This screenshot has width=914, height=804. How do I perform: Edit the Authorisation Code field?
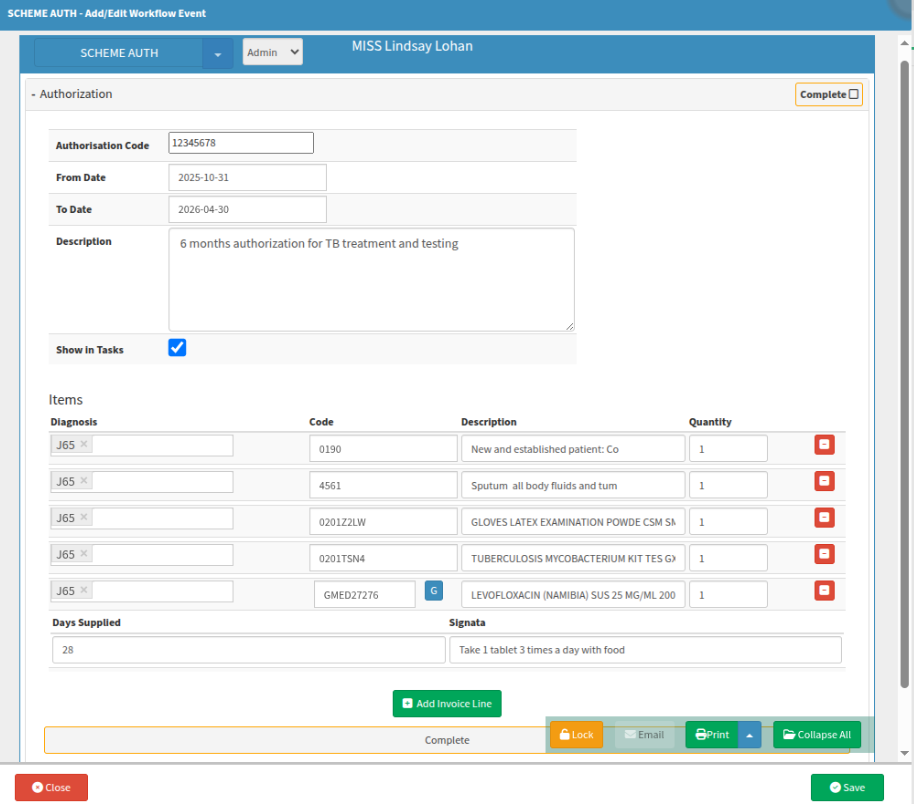(x=241, y=143)
